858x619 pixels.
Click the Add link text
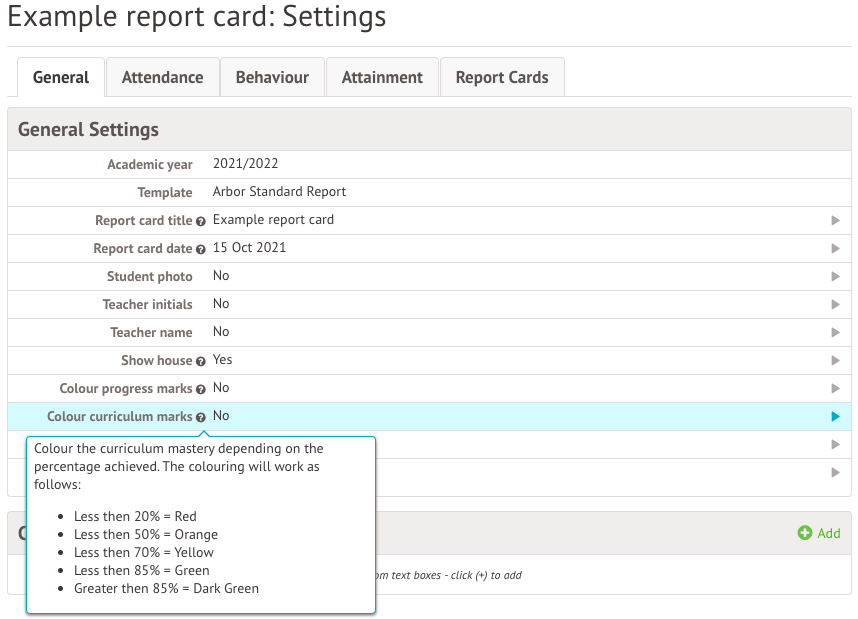pos(829,533)
